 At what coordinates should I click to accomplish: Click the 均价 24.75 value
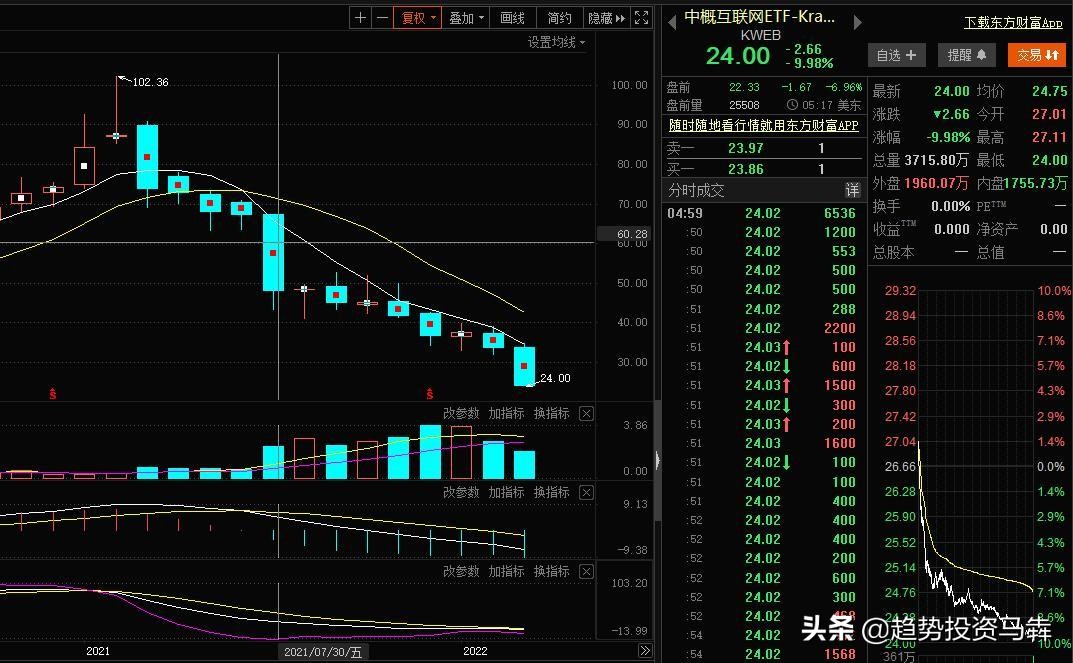pyautogui.click(x=1049, y=91)
